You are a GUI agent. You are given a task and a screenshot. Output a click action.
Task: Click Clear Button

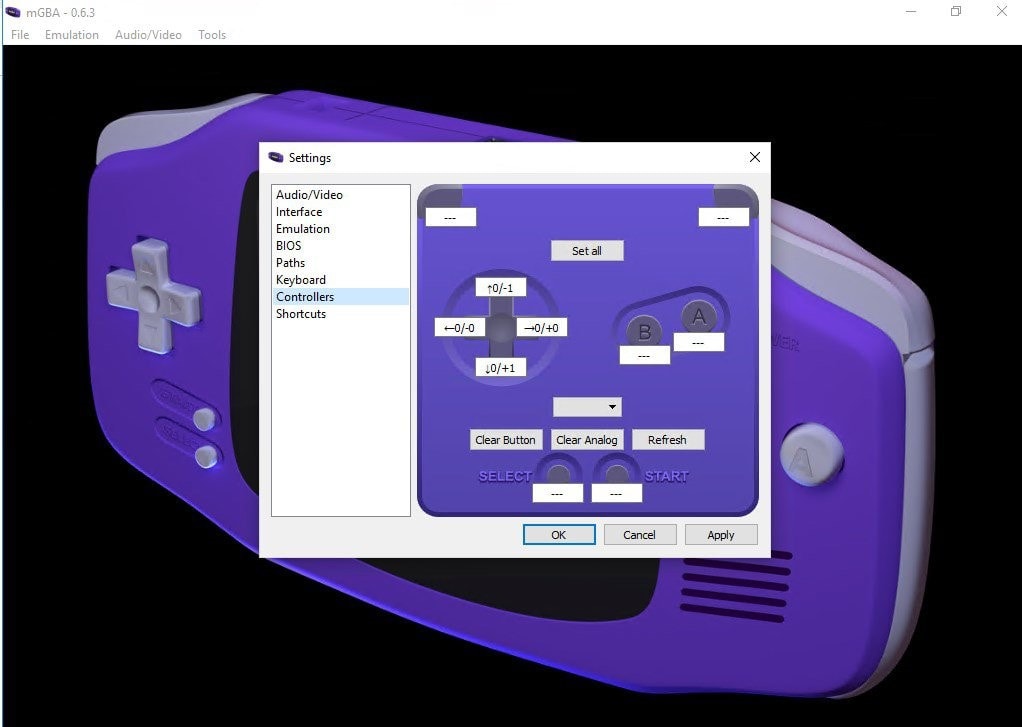[x=505, y=439]
